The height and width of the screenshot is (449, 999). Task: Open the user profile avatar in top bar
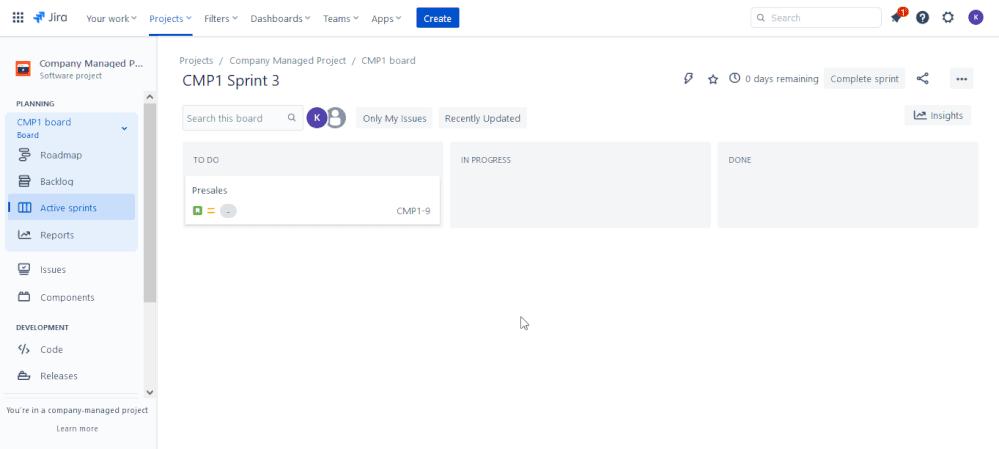(x=975, y=17)
